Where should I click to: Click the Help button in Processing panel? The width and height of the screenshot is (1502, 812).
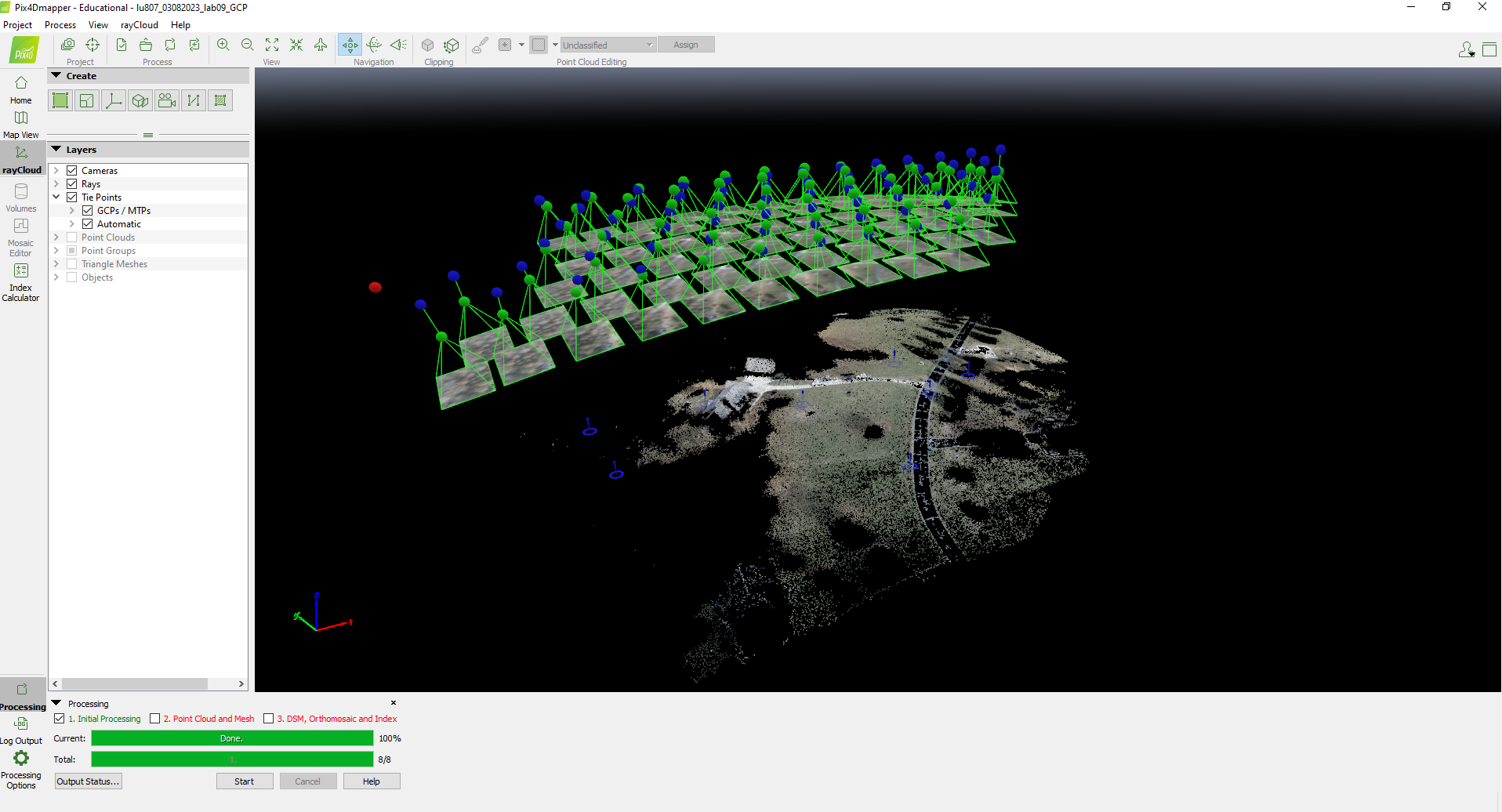(x=372, y=781)
